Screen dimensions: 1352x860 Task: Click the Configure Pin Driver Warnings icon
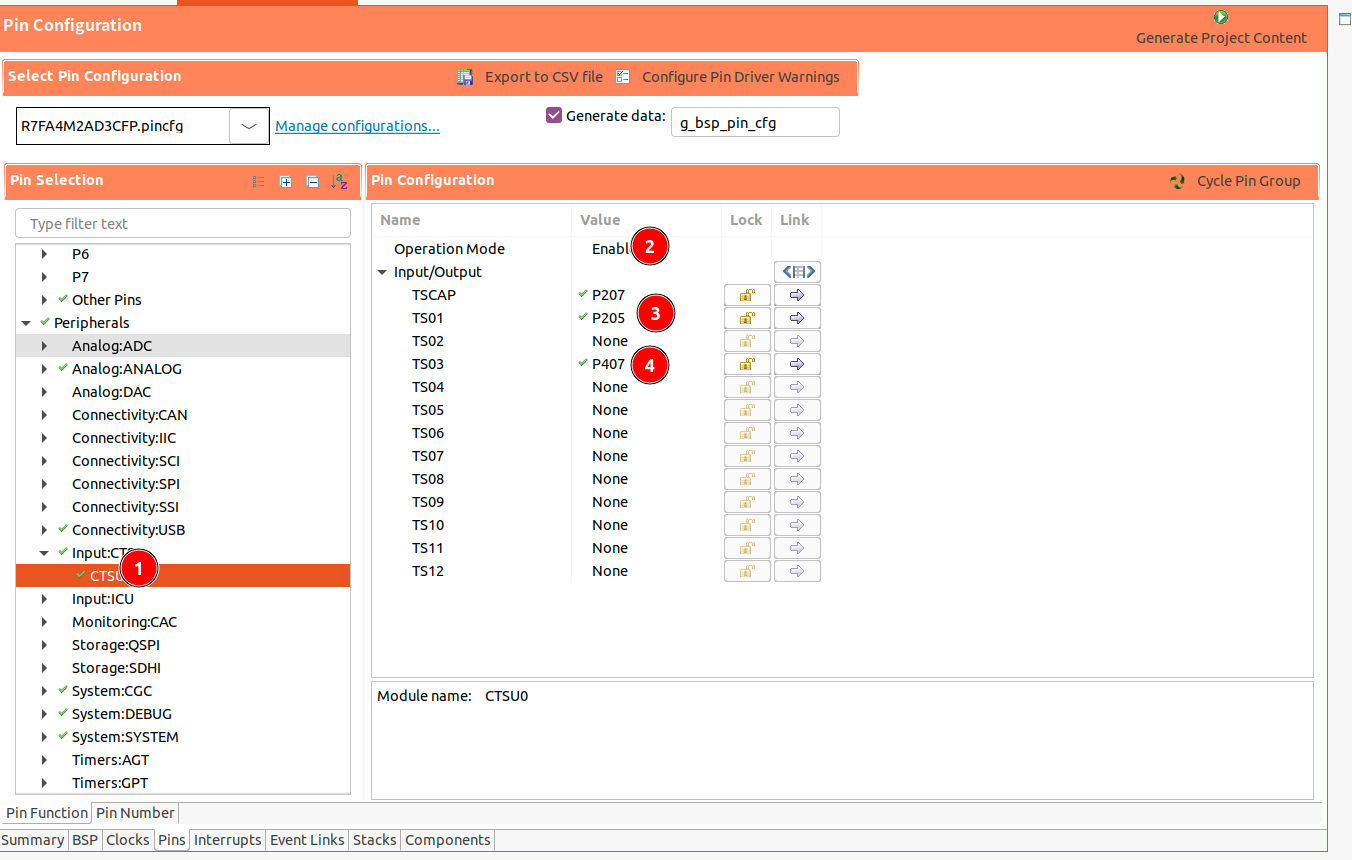[623, 77]
